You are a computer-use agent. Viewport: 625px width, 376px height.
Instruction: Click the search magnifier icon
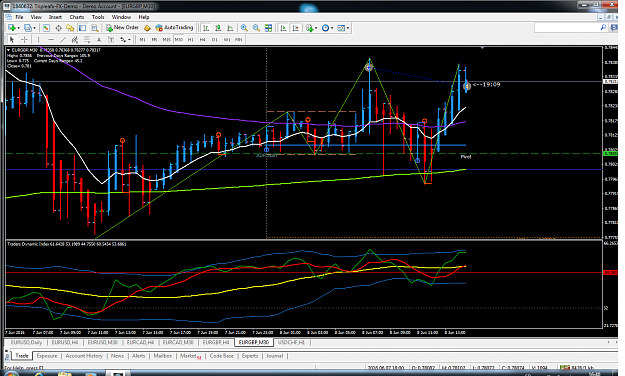tap(603, 28)
